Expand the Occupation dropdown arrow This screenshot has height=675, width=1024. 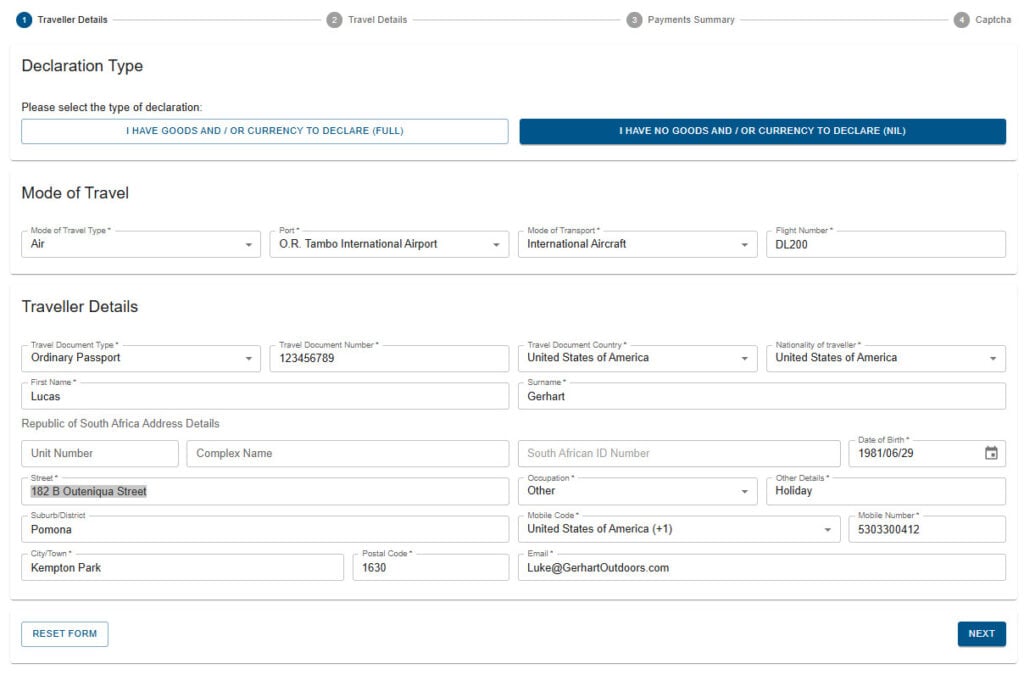[x=744, y=492]
